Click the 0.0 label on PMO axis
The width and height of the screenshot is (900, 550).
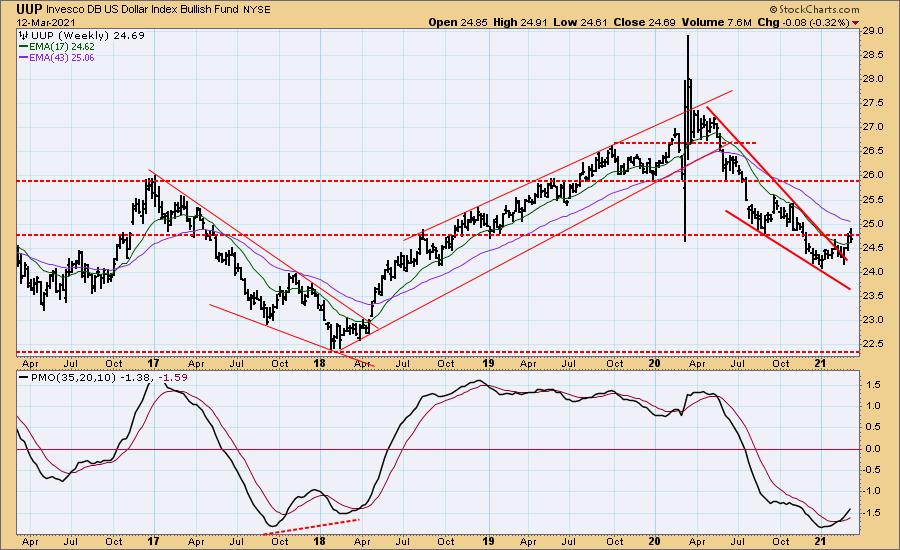(x=874, y=449)
